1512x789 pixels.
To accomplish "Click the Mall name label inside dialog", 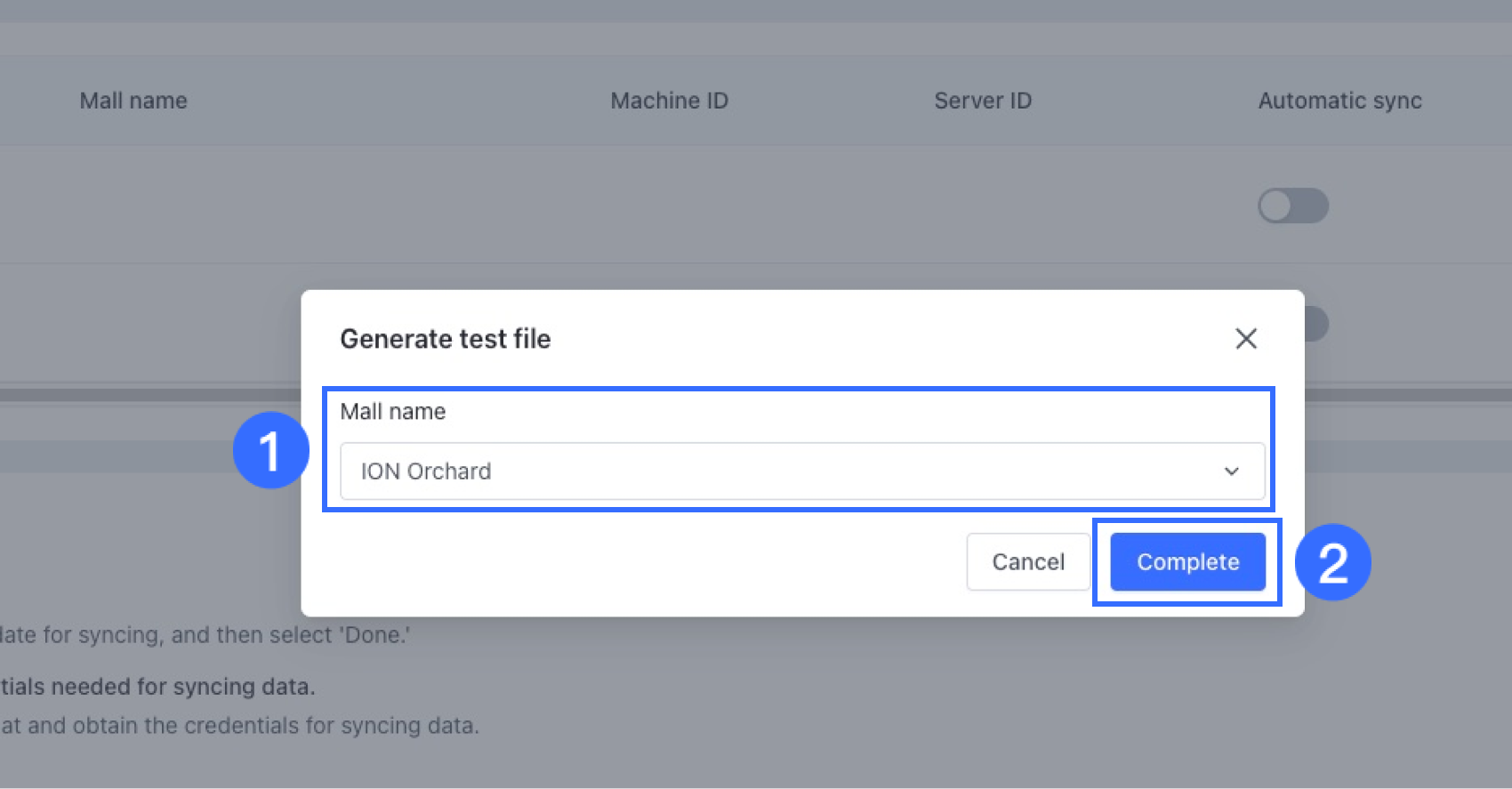I will (393, 411).
